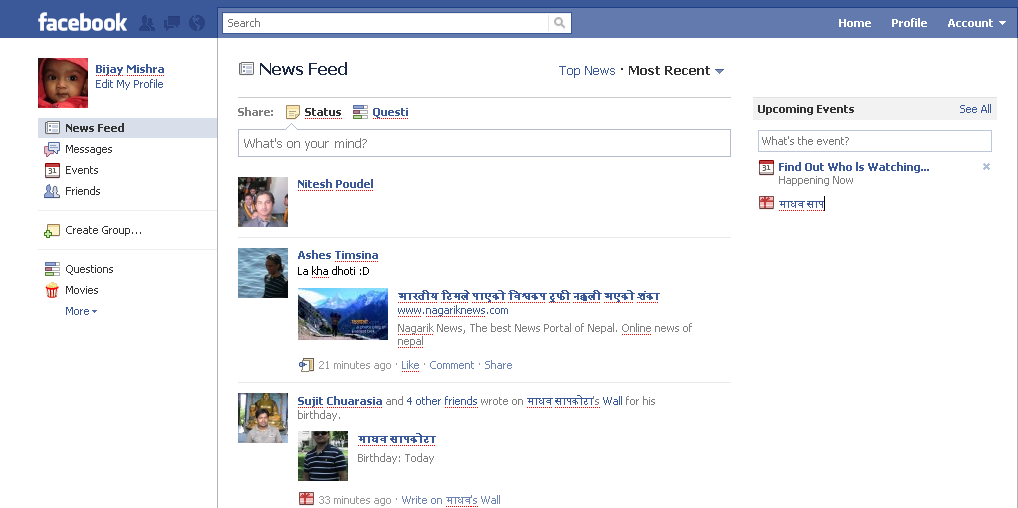Click the 4 other friends link
This screenshot has width=1018, height=508.
[442, 401]
